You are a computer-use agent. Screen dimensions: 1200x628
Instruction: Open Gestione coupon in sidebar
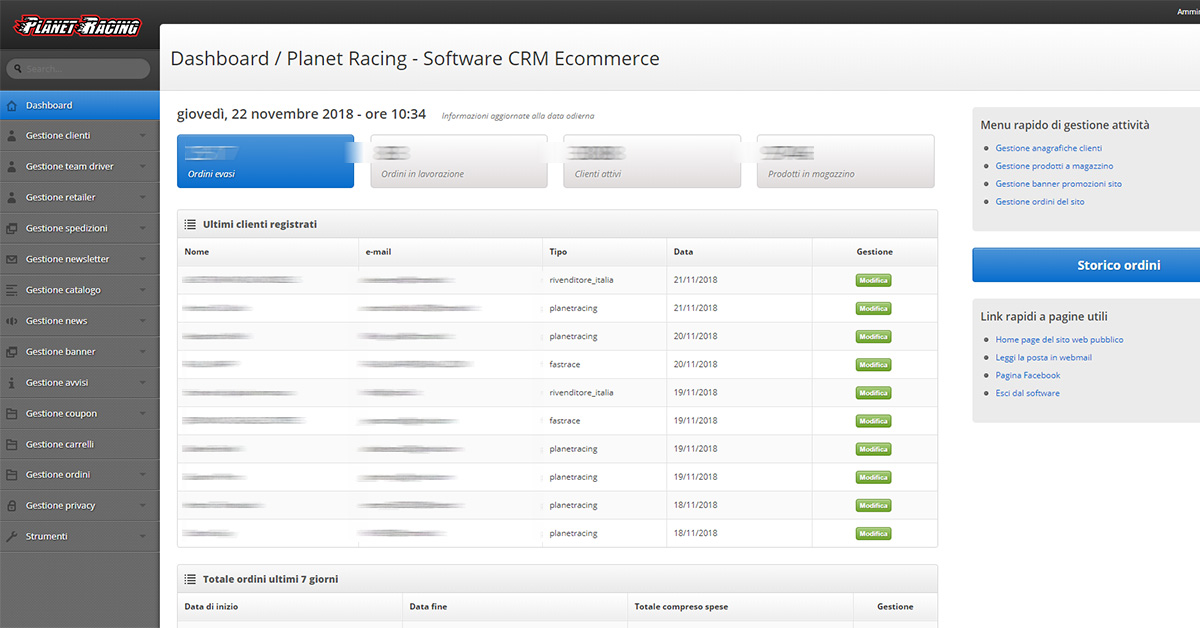tap(80, 413)
